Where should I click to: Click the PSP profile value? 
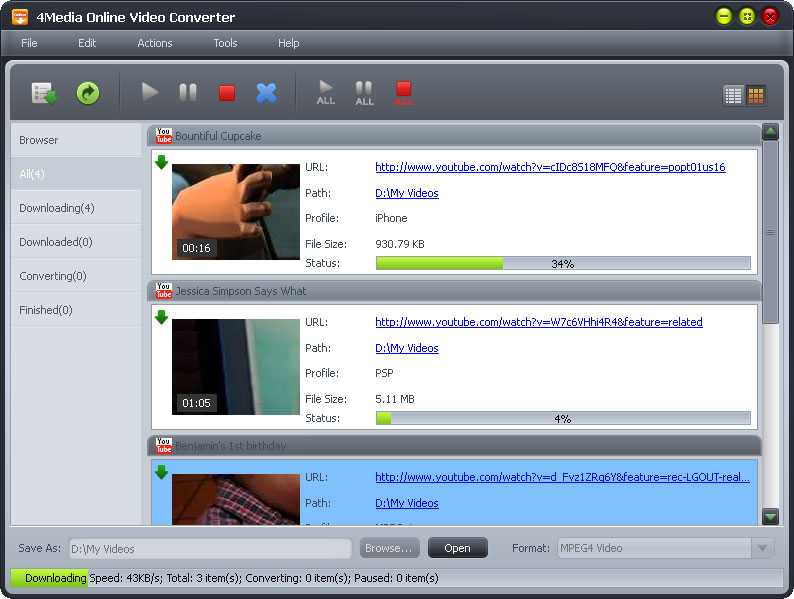point(384,373)
